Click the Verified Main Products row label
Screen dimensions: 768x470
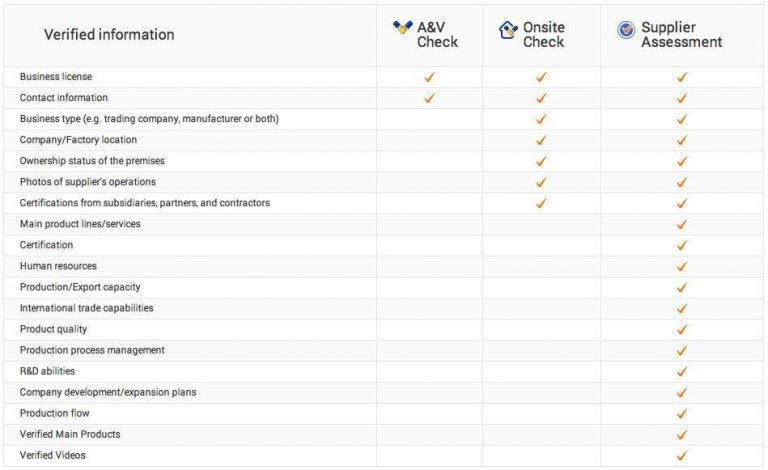coord(70,434)
